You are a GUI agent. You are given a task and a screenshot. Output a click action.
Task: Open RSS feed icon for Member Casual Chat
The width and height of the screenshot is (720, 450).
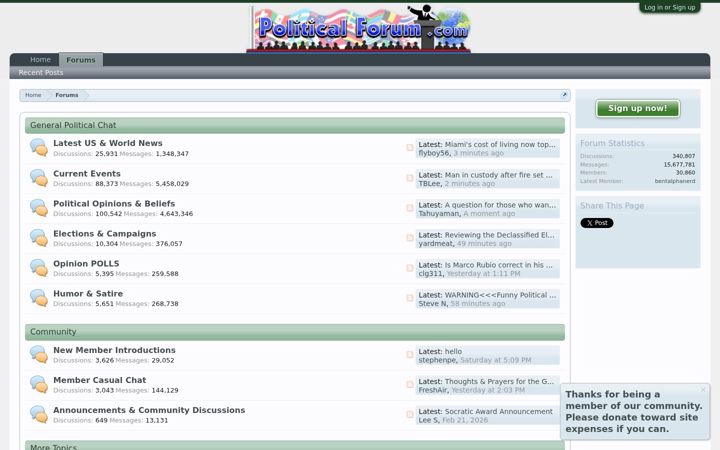(x=410, y=384)
